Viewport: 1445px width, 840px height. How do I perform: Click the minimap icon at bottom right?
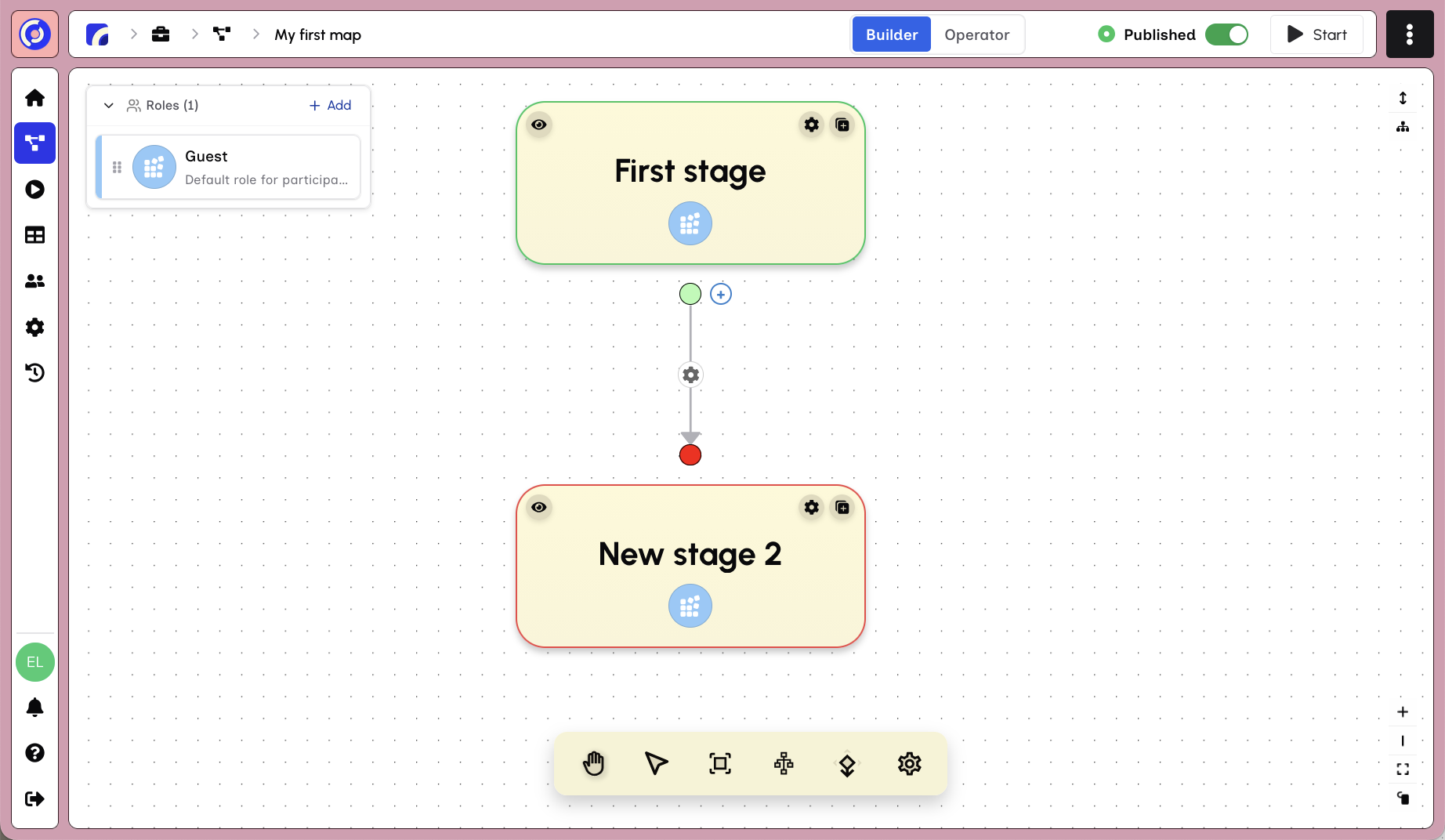tap(1403, 798)
